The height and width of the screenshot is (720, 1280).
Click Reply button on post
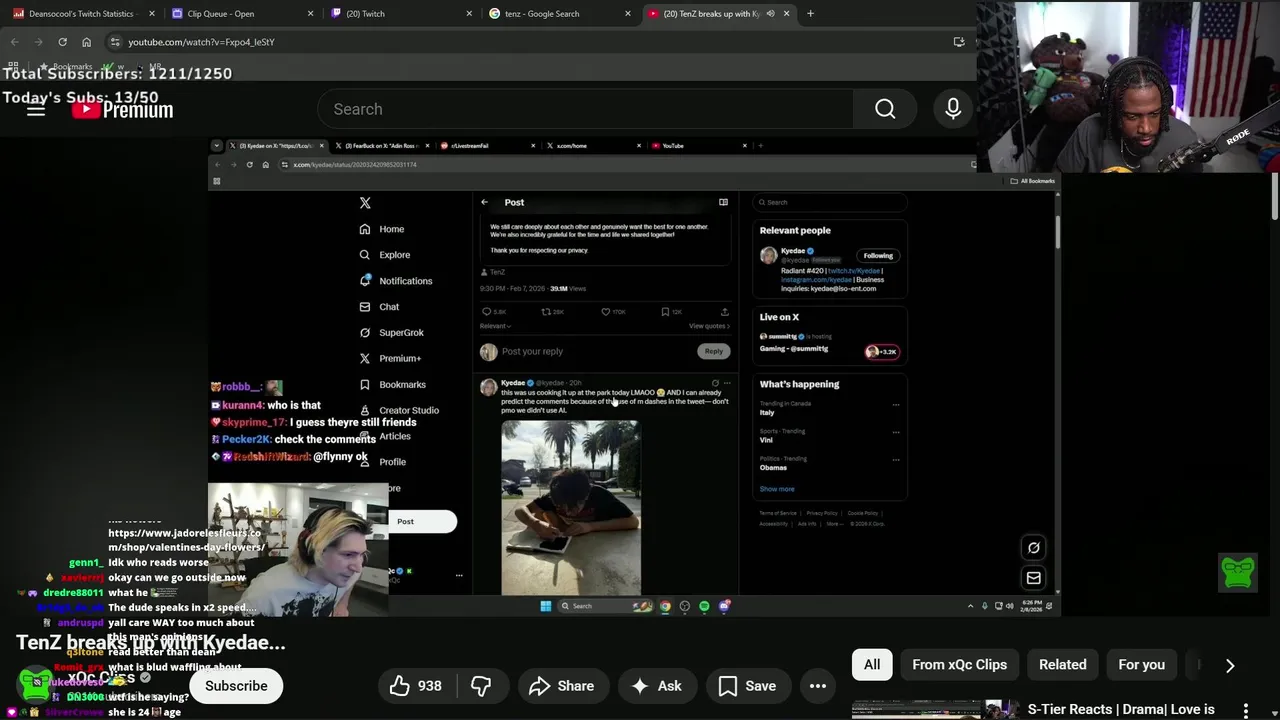pos(713,351)
